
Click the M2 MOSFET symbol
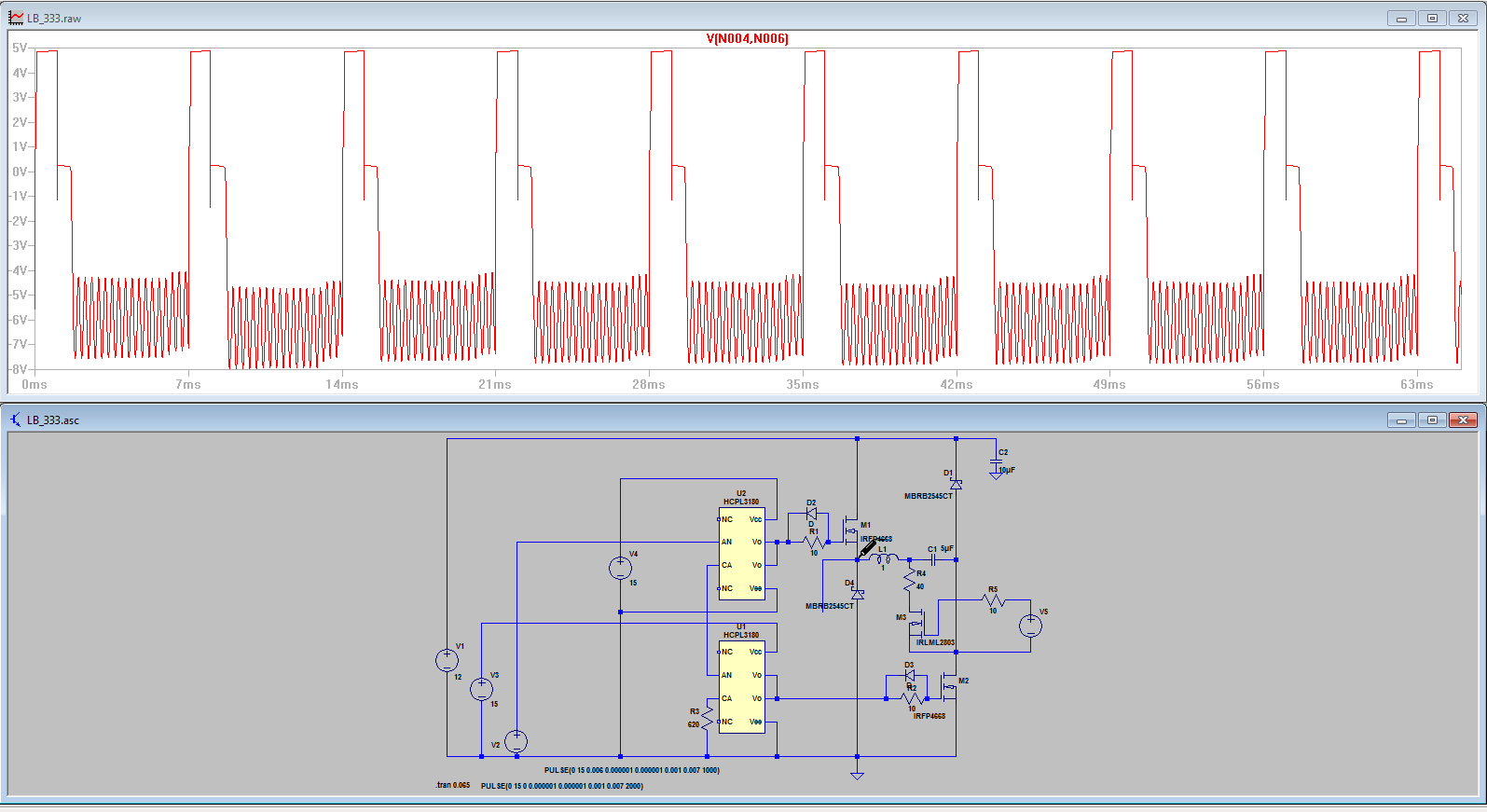pyautogui.click(x=949, y=689)
